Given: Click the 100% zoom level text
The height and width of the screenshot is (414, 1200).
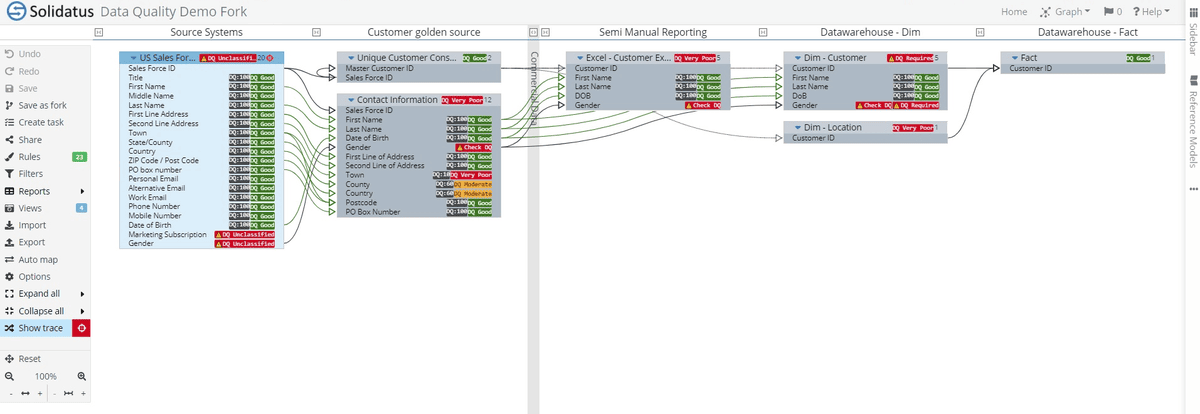Looking at the screenshot, I should point(46,376).
